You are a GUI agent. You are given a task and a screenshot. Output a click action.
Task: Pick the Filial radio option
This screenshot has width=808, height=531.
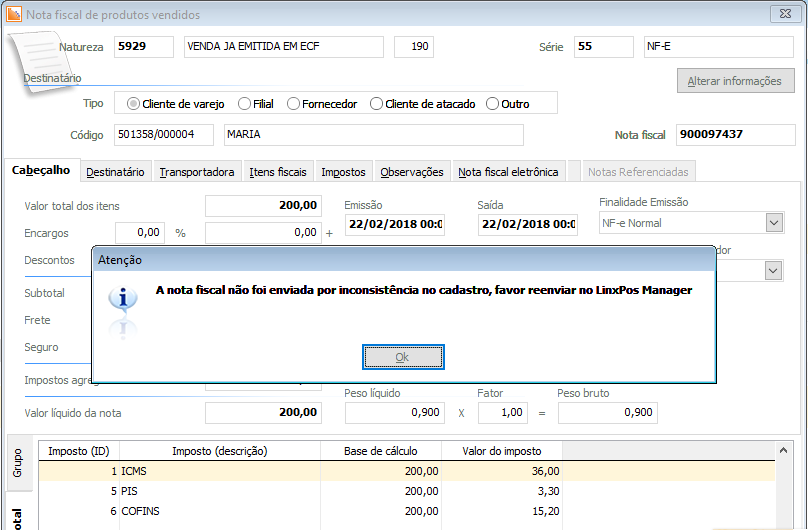tap(243, 104)
